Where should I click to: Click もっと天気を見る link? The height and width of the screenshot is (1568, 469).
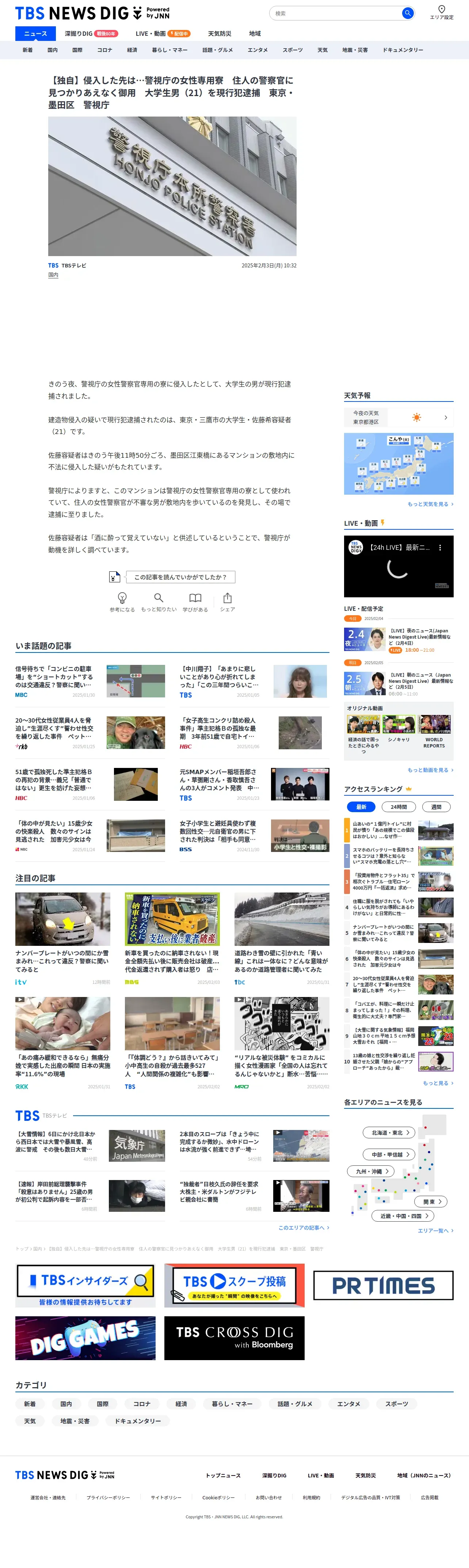(430, 504)
